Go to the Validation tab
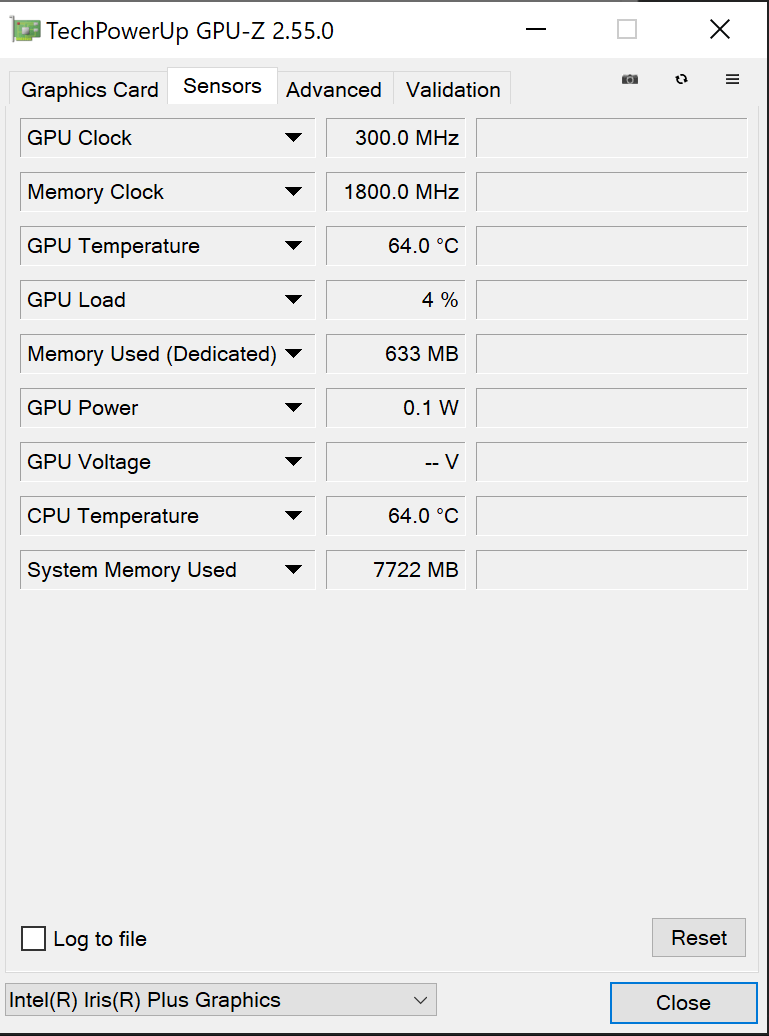Screen dimensions: 769x1036 453,89
